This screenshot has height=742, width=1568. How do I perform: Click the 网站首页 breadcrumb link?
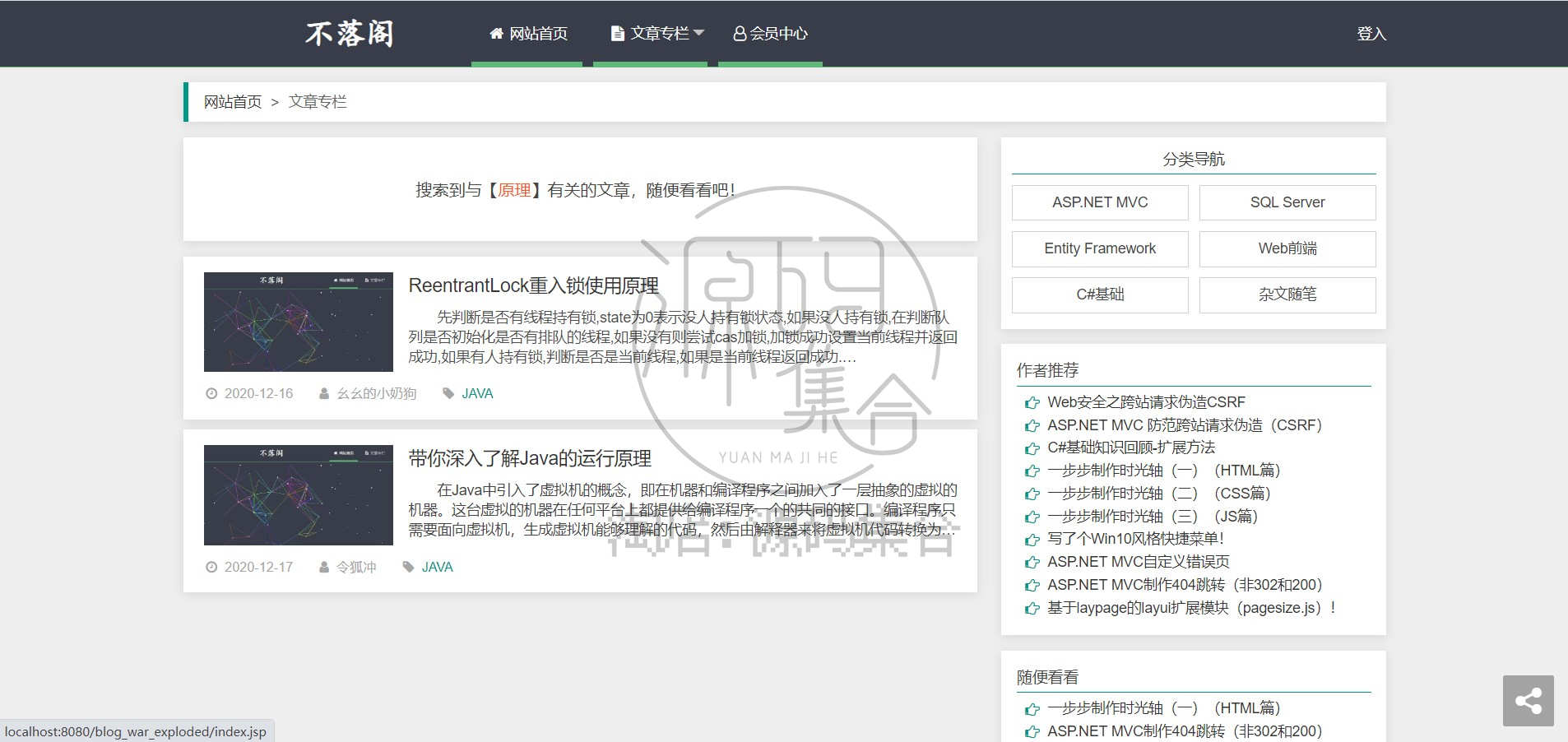(233, 102)
